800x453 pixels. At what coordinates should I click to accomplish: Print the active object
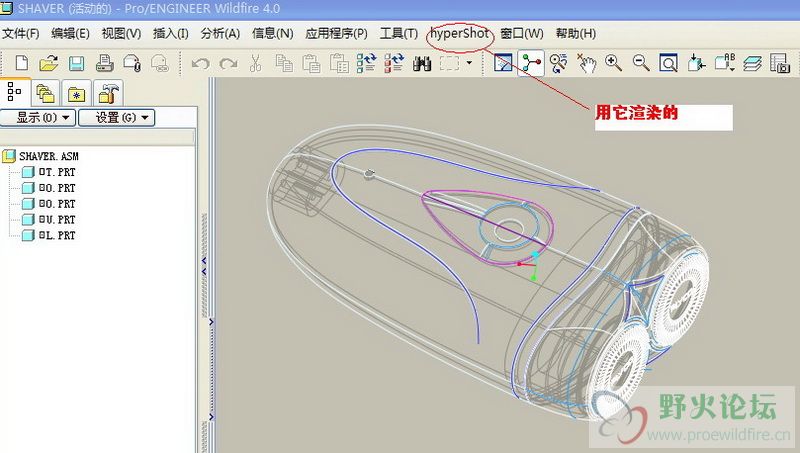pos(105,63)
